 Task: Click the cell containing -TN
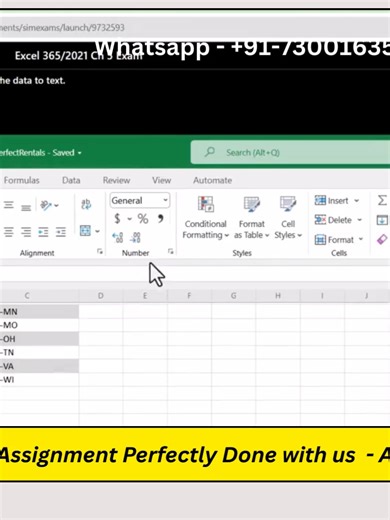tap(39, 352)
